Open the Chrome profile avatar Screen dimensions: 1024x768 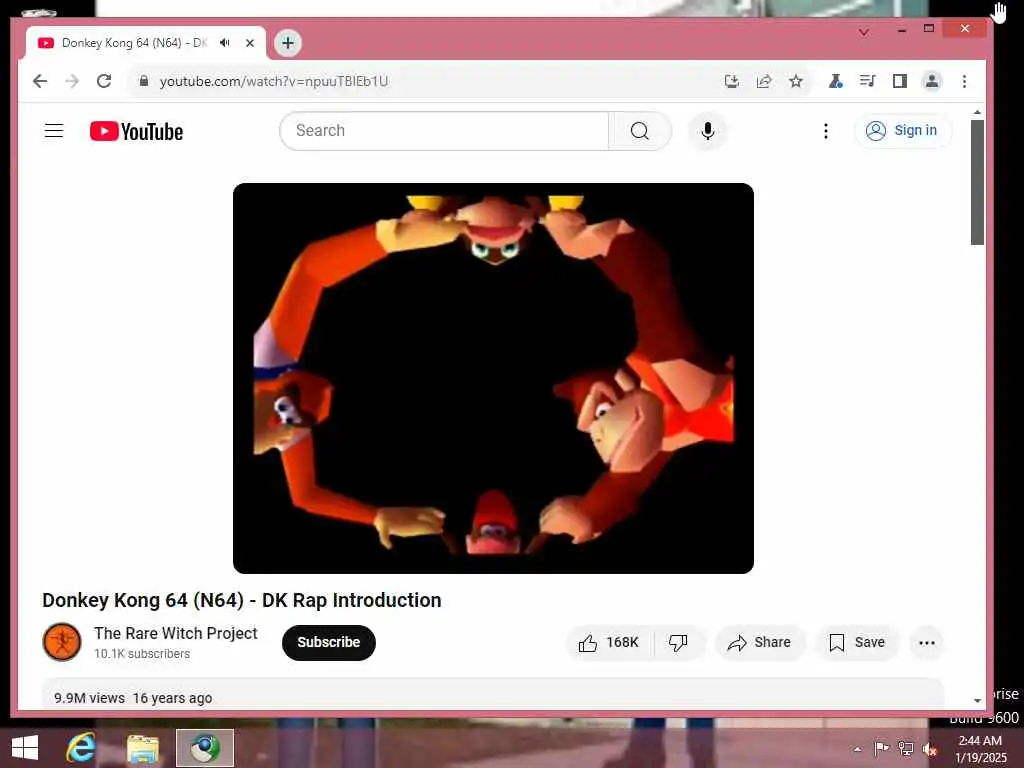(932, 81)
